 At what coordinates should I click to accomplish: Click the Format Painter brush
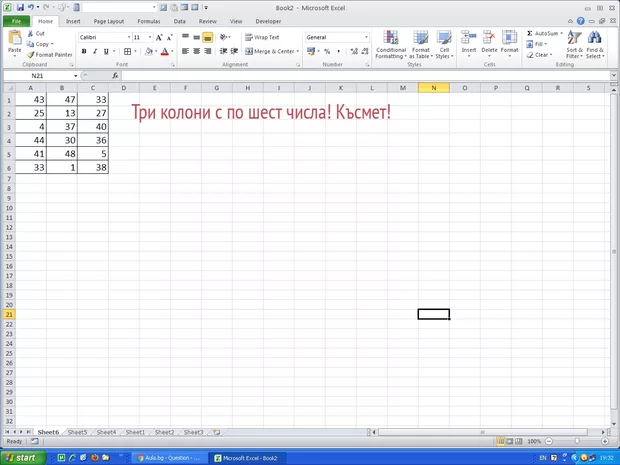30,55
